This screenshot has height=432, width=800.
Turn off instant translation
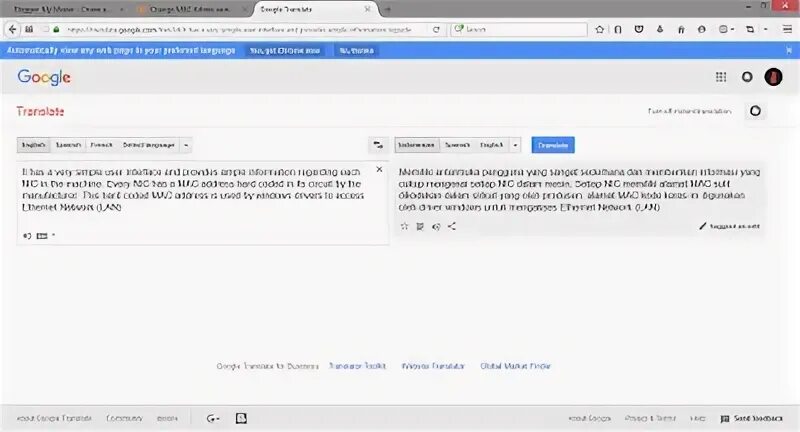pyautogui.click(x=689, y=111)
